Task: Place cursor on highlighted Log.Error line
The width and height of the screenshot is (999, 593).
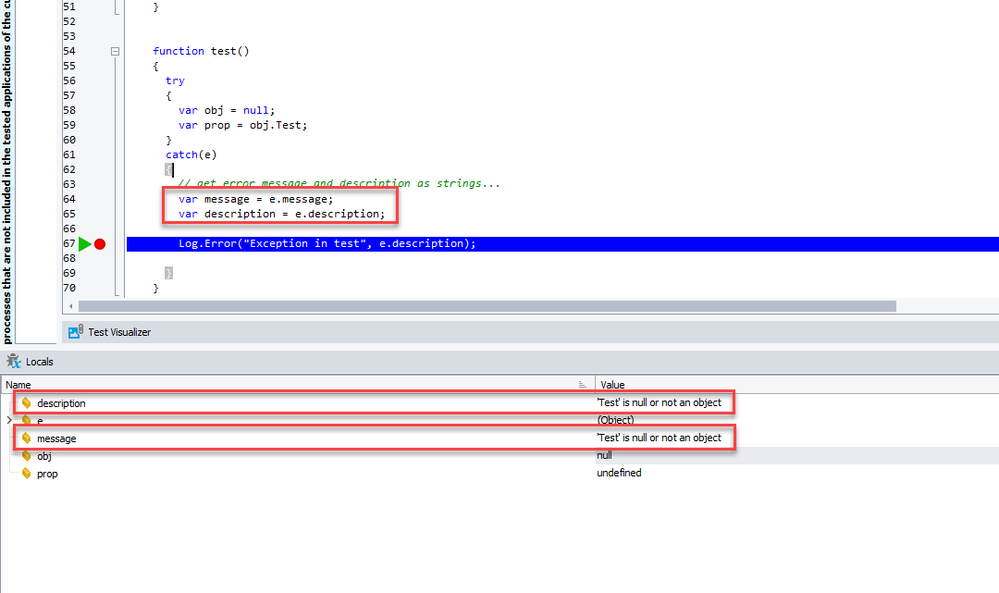Action: (x=320, y=244)
